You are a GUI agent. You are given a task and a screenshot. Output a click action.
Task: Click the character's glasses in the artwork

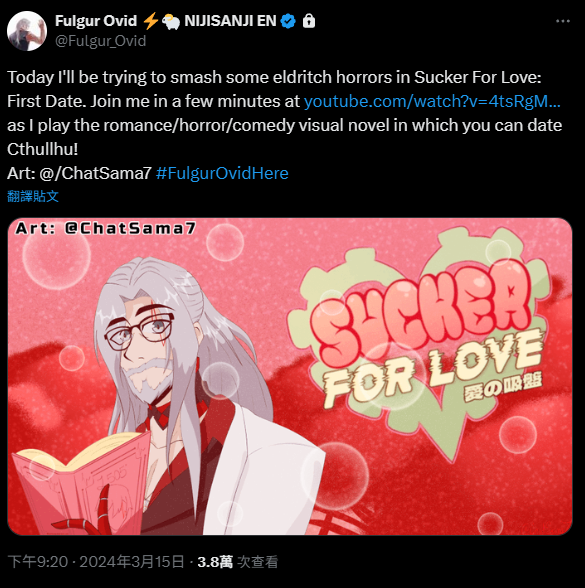coord(138,332)
